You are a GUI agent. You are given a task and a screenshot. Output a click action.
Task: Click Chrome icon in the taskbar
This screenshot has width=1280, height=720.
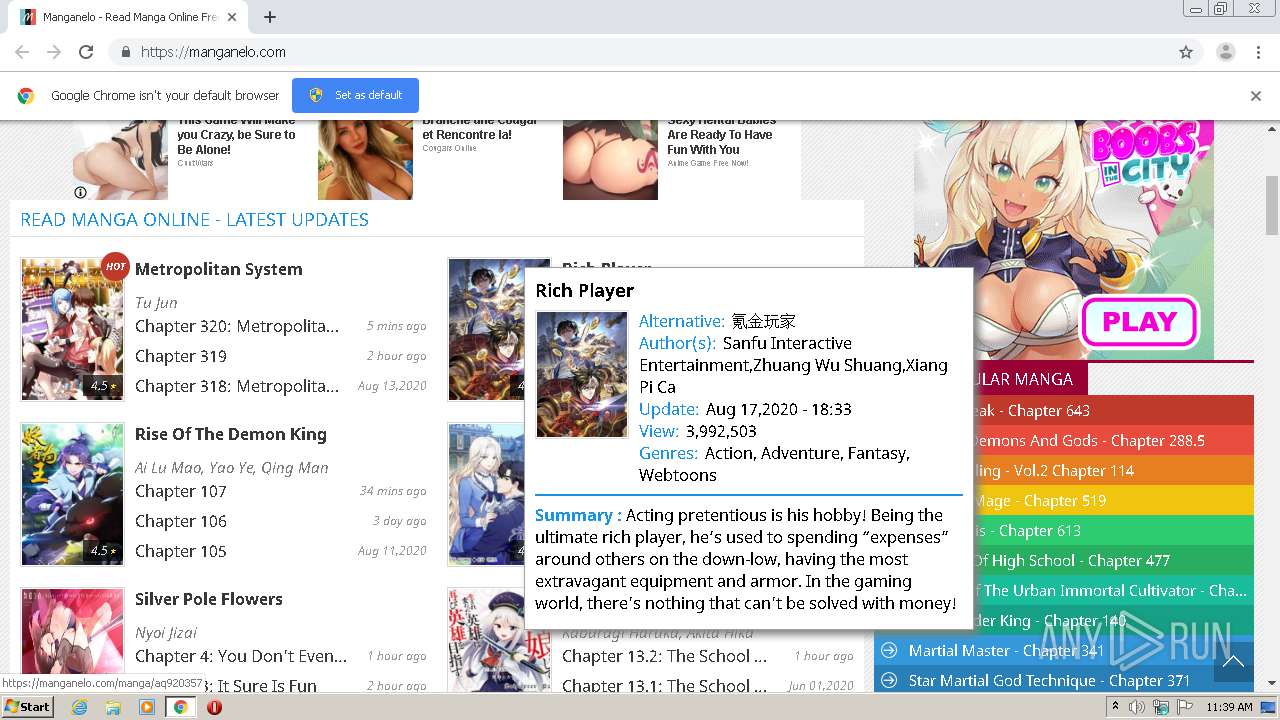tap(181, 707)
